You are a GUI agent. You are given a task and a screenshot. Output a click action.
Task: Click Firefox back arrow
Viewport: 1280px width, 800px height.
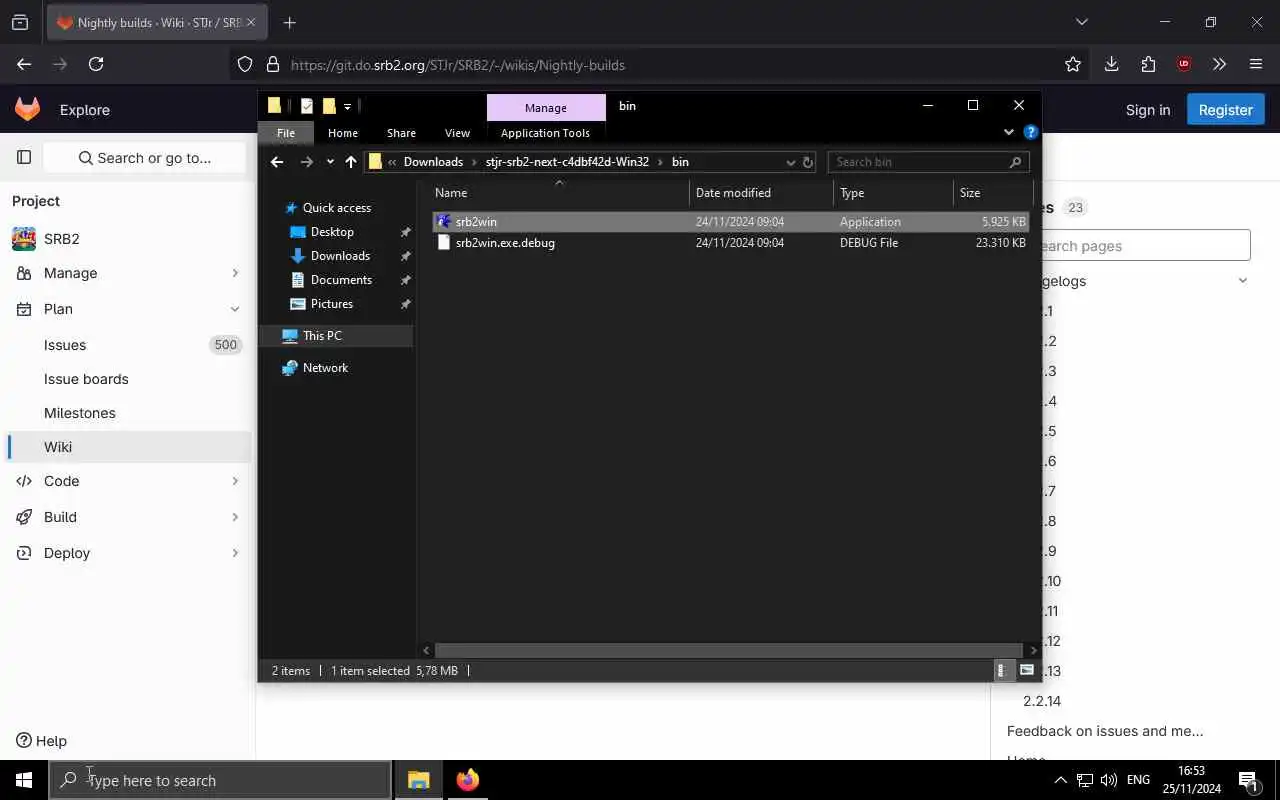point(24,64)
